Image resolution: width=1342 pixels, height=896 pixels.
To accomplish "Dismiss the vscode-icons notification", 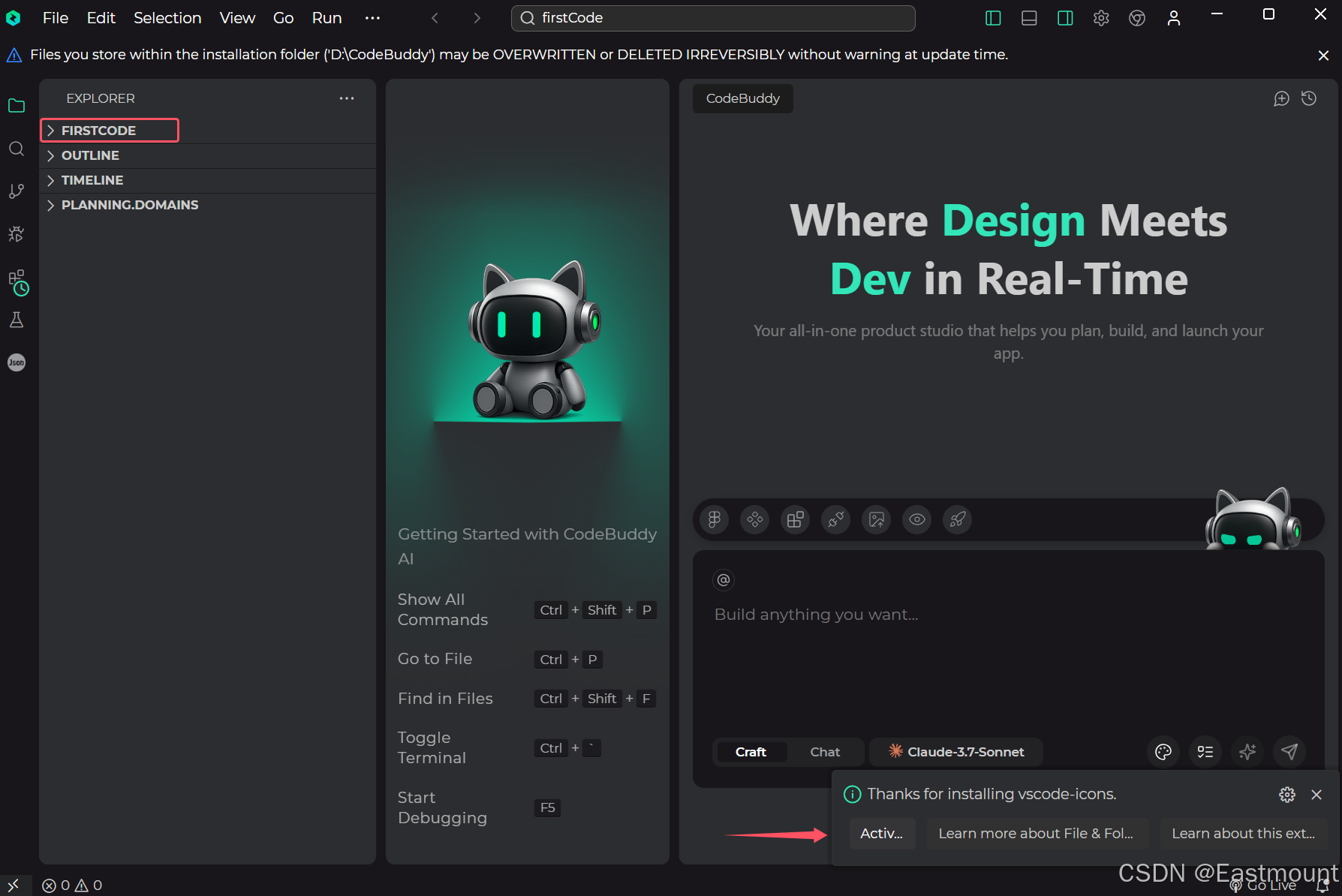I will pos(1316,795).
